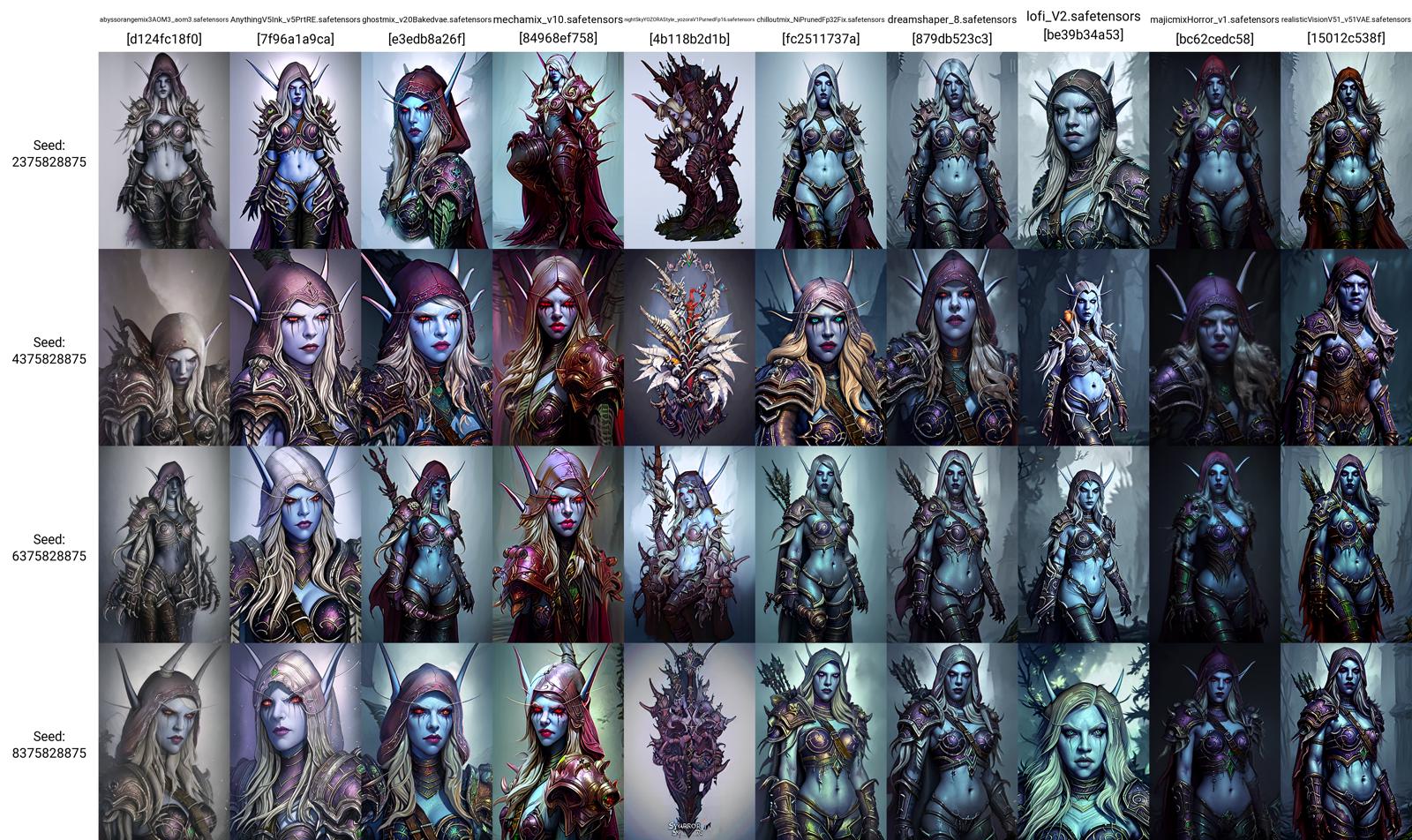Open mechamix image for seed 8375828875
The image size is (1412, 840).
click(x=559, y=741)
